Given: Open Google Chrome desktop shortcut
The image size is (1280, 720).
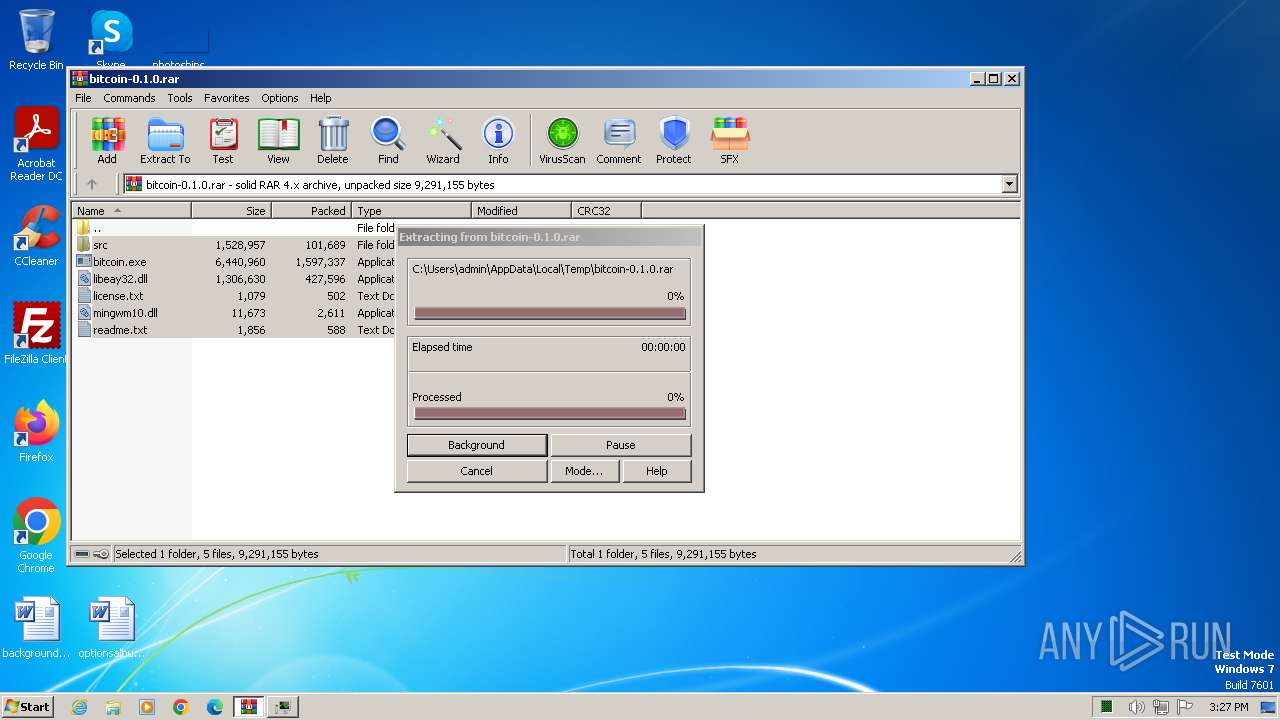Looking at the screenshot, I should 36,535.
